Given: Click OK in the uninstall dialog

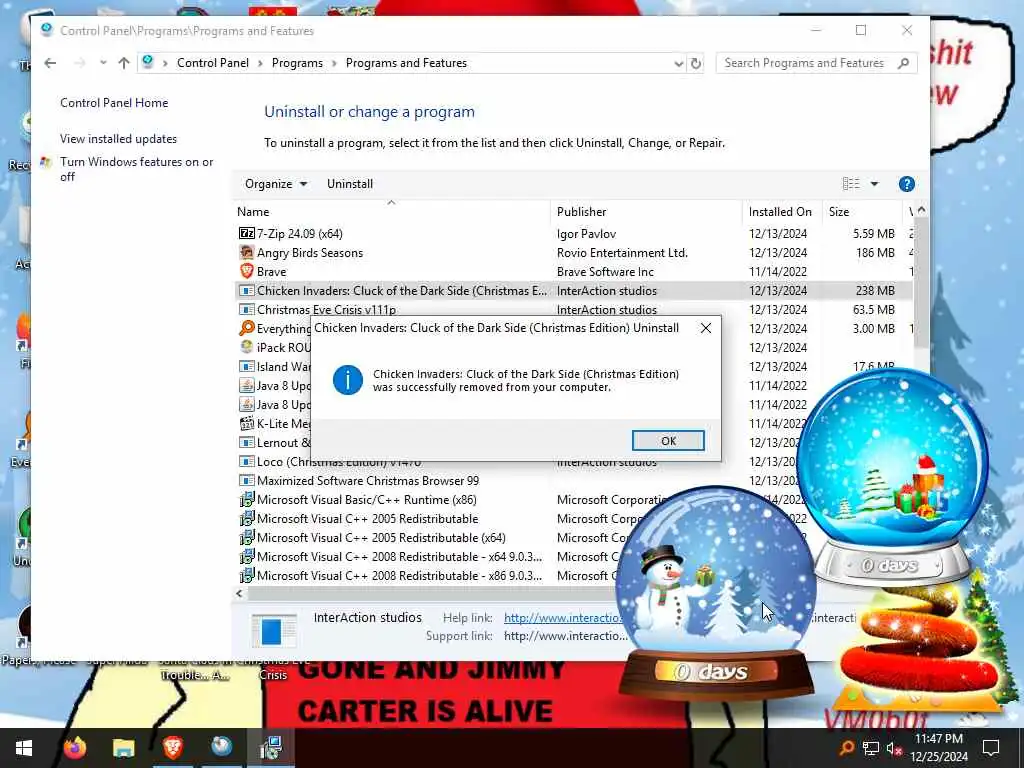Looking at the screenshot, I should pos(668,441).
